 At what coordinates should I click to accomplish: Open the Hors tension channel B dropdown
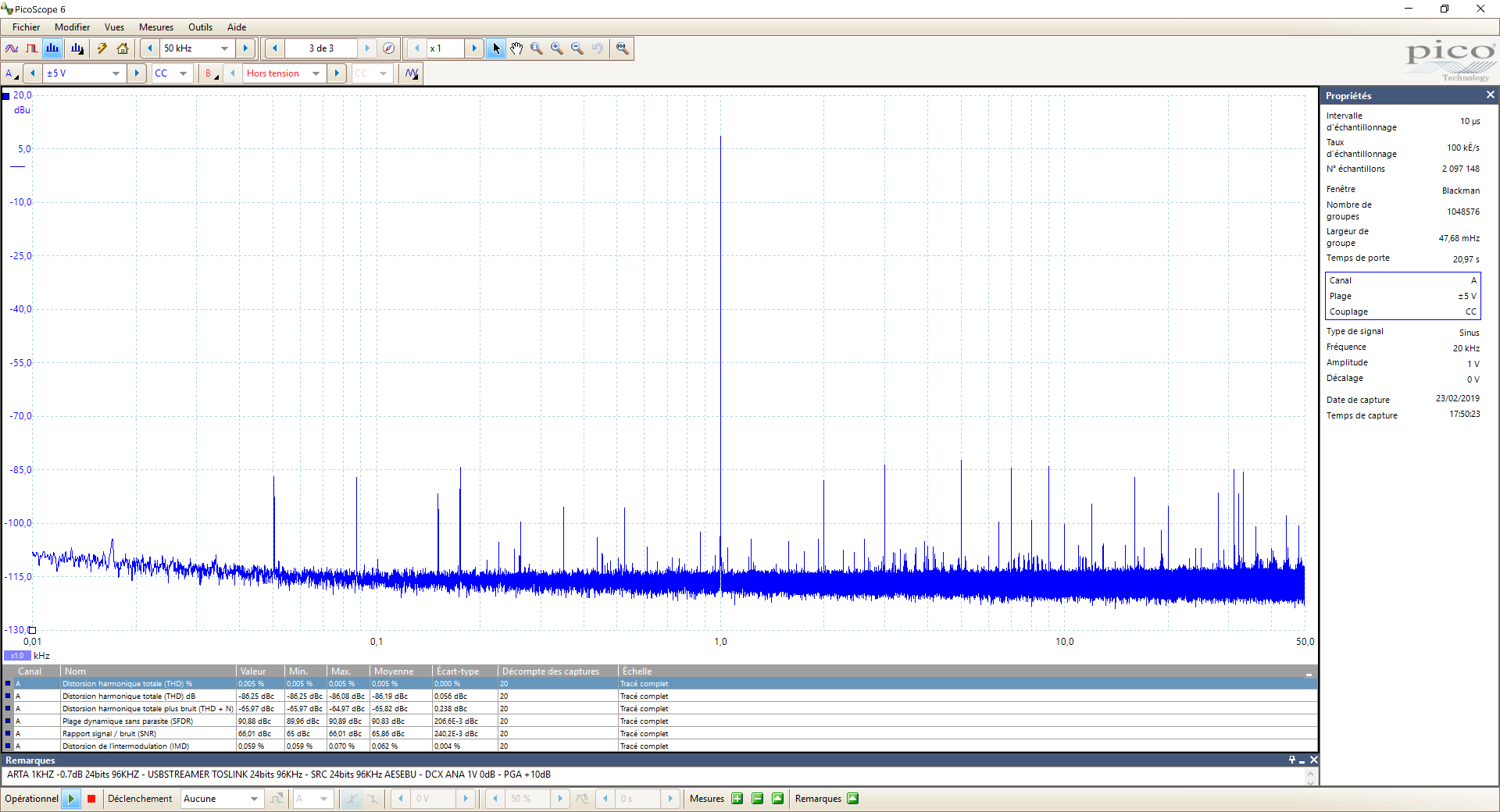[316, 73]
